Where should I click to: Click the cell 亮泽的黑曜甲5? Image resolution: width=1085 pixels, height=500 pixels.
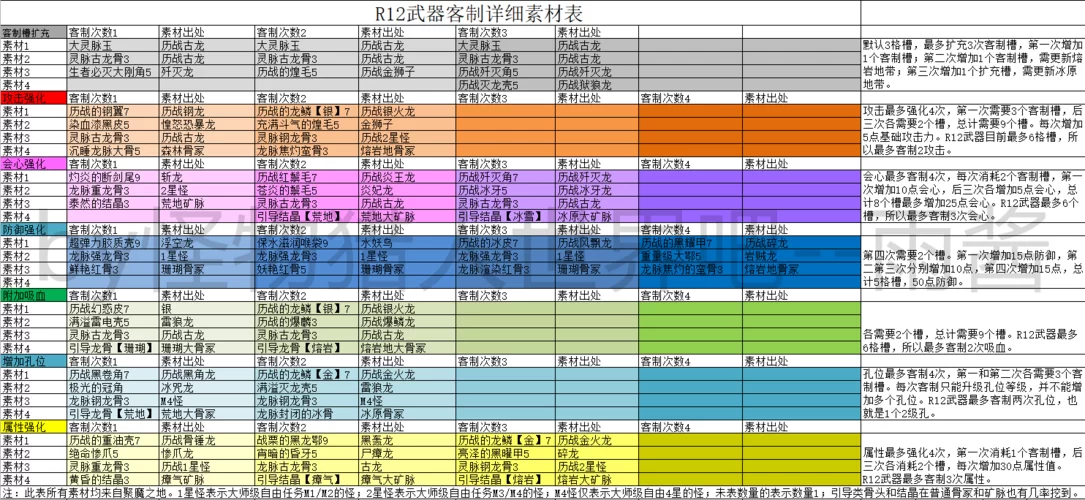504,453
